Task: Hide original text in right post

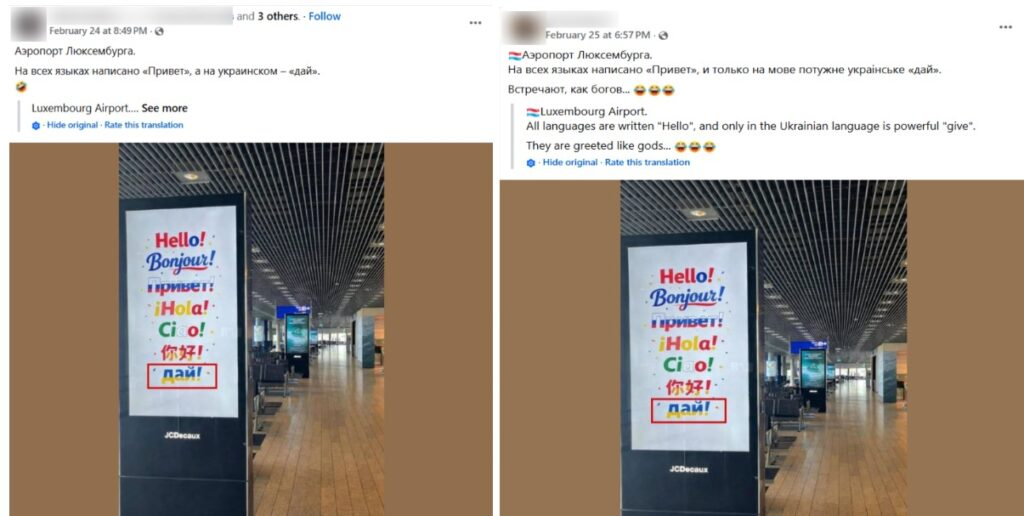Action: pyautogui.click(x=570, y=162)
